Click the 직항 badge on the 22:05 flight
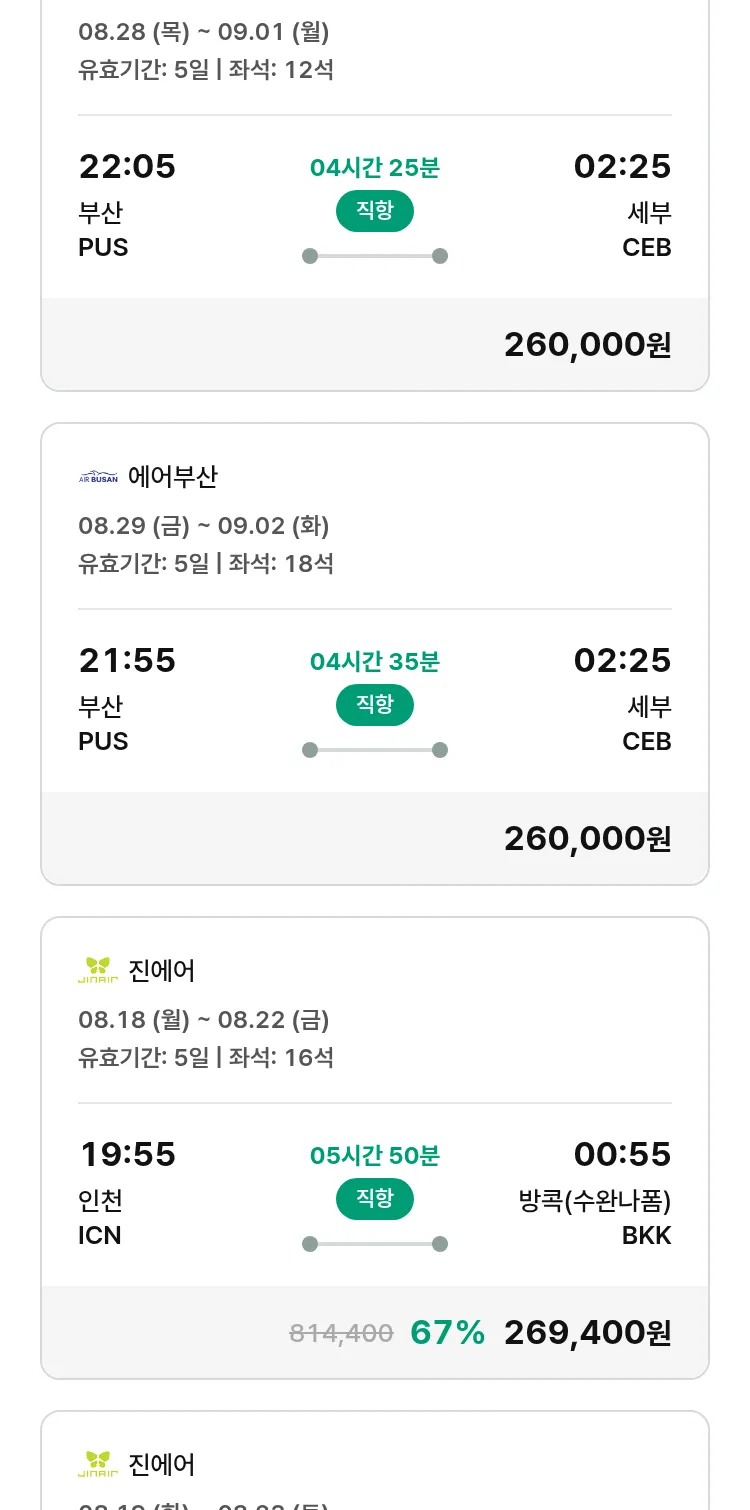Viewport: 750px width, 1510px height. 374,210
